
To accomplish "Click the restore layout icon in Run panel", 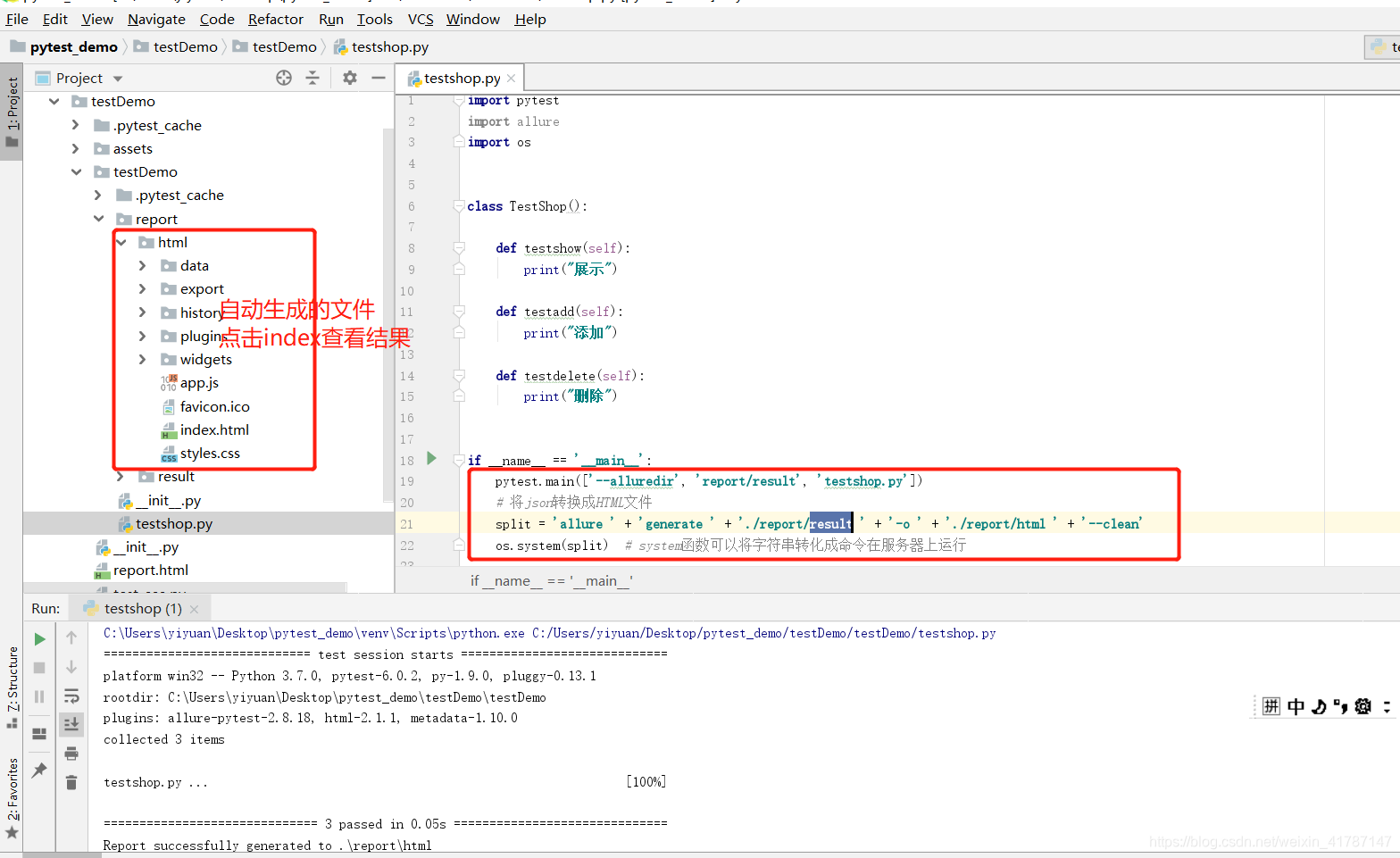I will [x=39, y=734].
